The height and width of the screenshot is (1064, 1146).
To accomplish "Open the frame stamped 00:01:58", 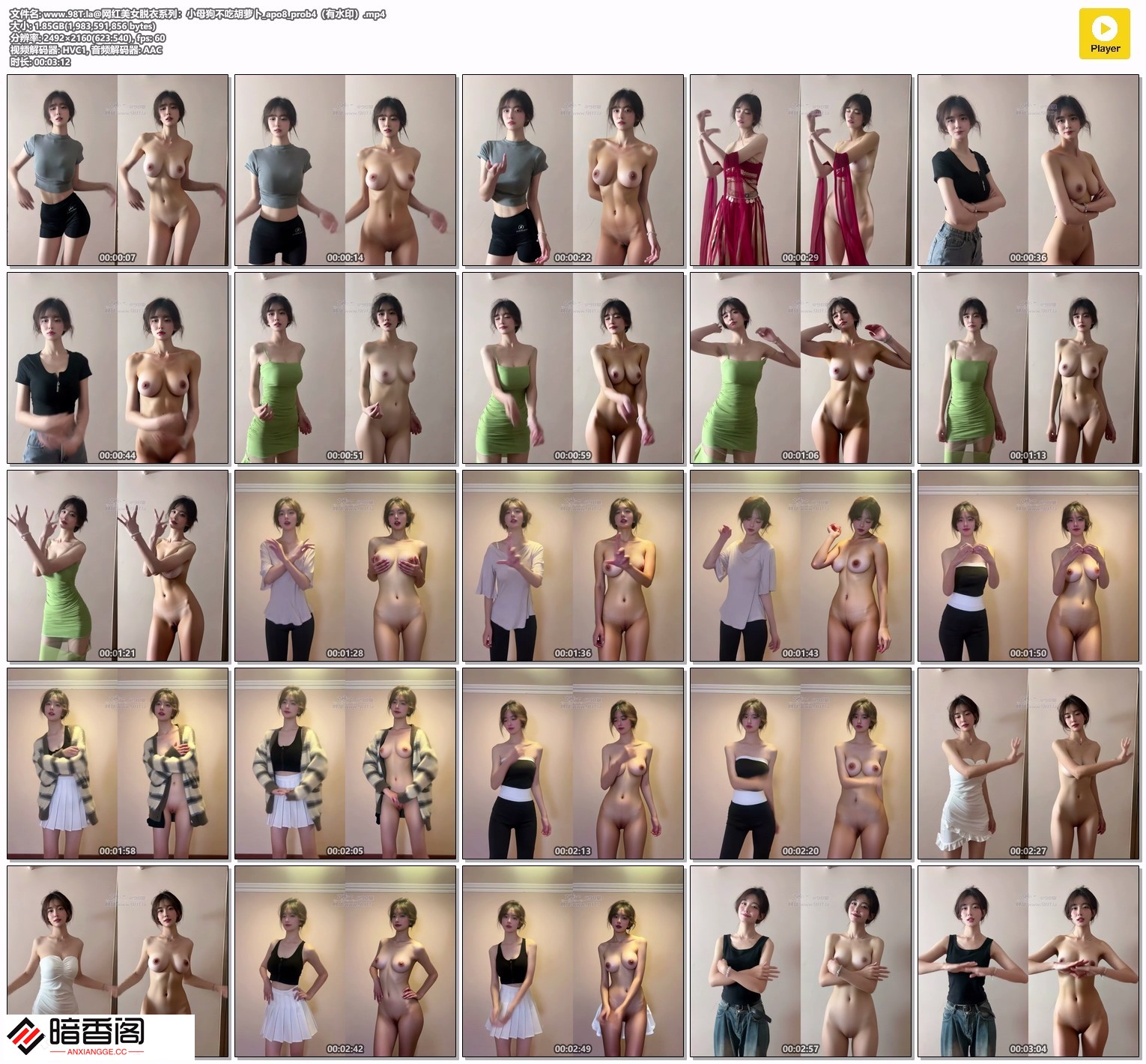I will click(x=118, y=764).
